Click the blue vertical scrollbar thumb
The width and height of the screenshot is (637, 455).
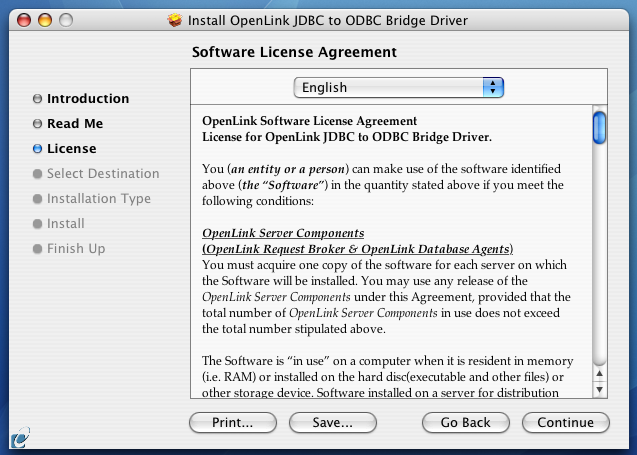point(599,128)
